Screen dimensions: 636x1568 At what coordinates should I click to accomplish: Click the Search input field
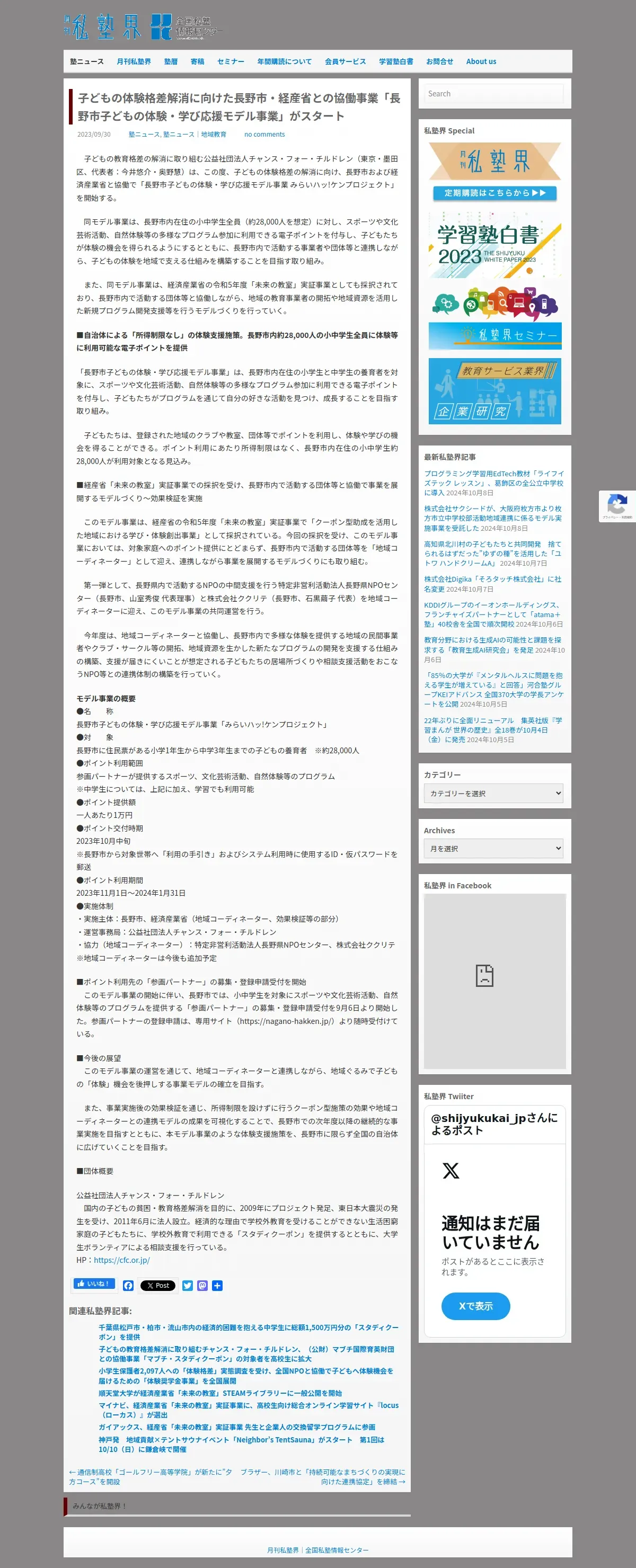click(493, 94)
